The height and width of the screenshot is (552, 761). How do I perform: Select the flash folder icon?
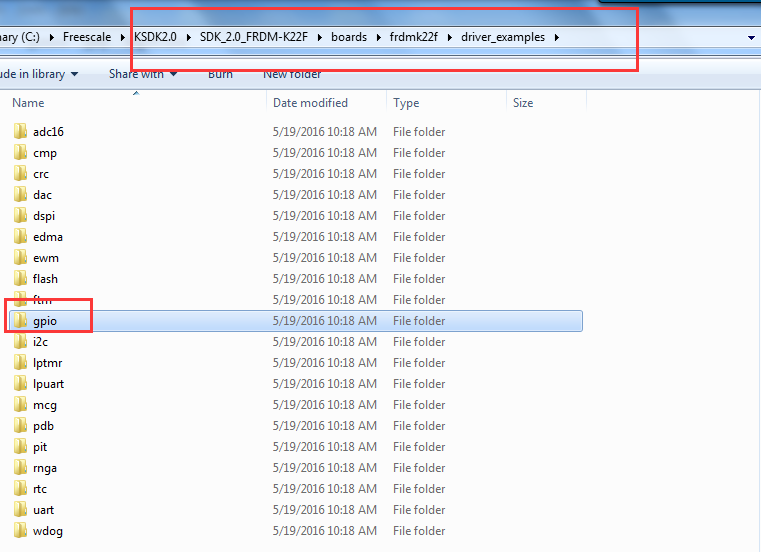point(20,279)
